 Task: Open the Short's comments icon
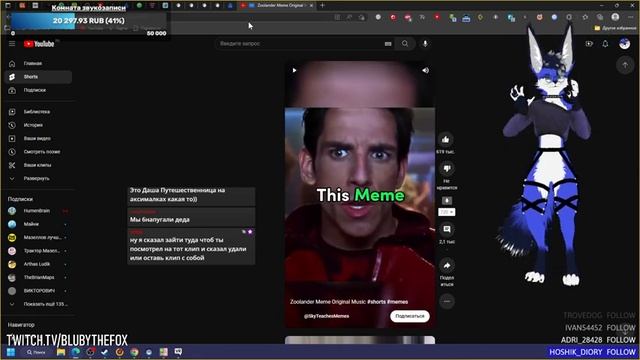coord(447,229)
